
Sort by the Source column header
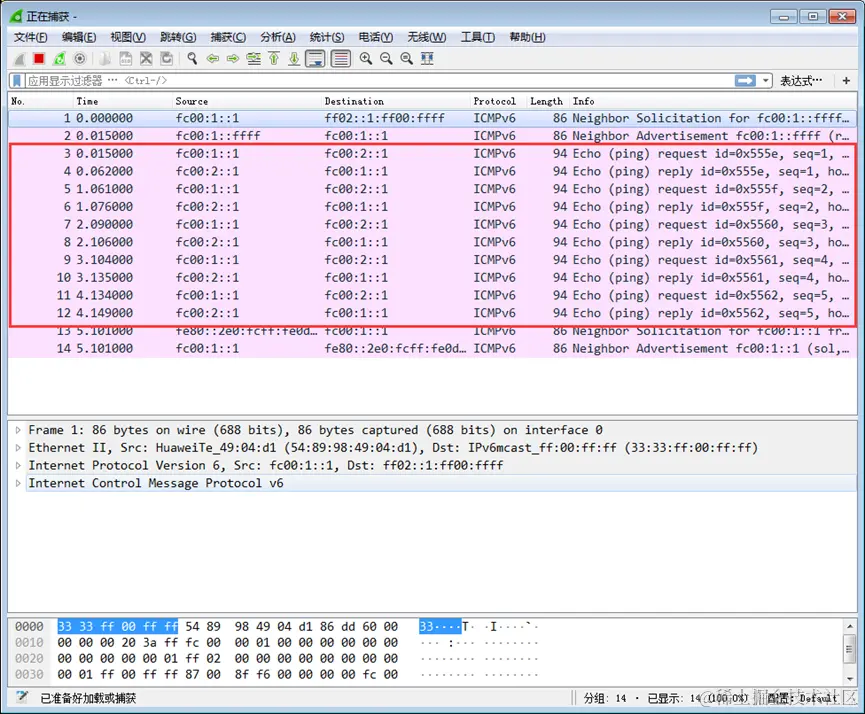[247, 101]
